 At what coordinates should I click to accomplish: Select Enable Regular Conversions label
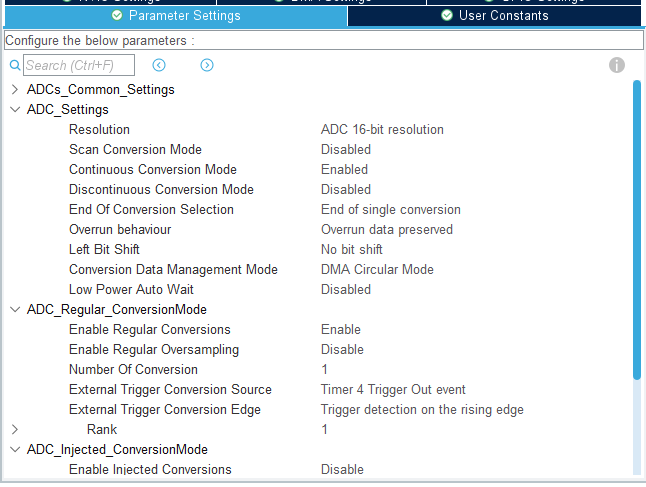pos(150,330)
